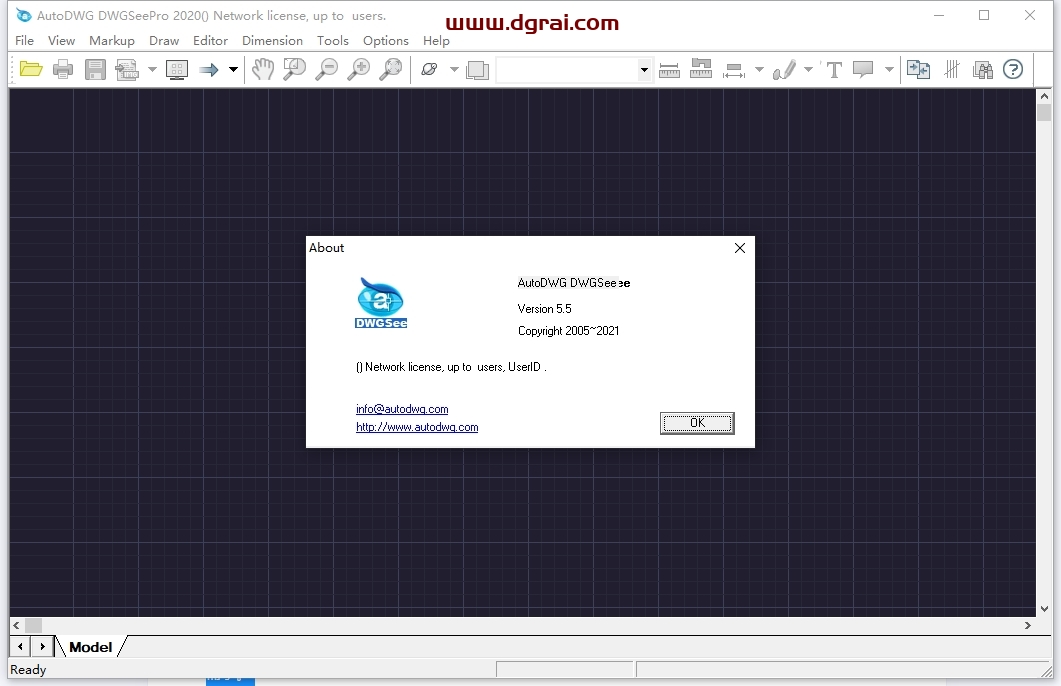The image size is (1061, 686).
Task: Click the Zoom in magnifier icon
Action: coord(359,69)
